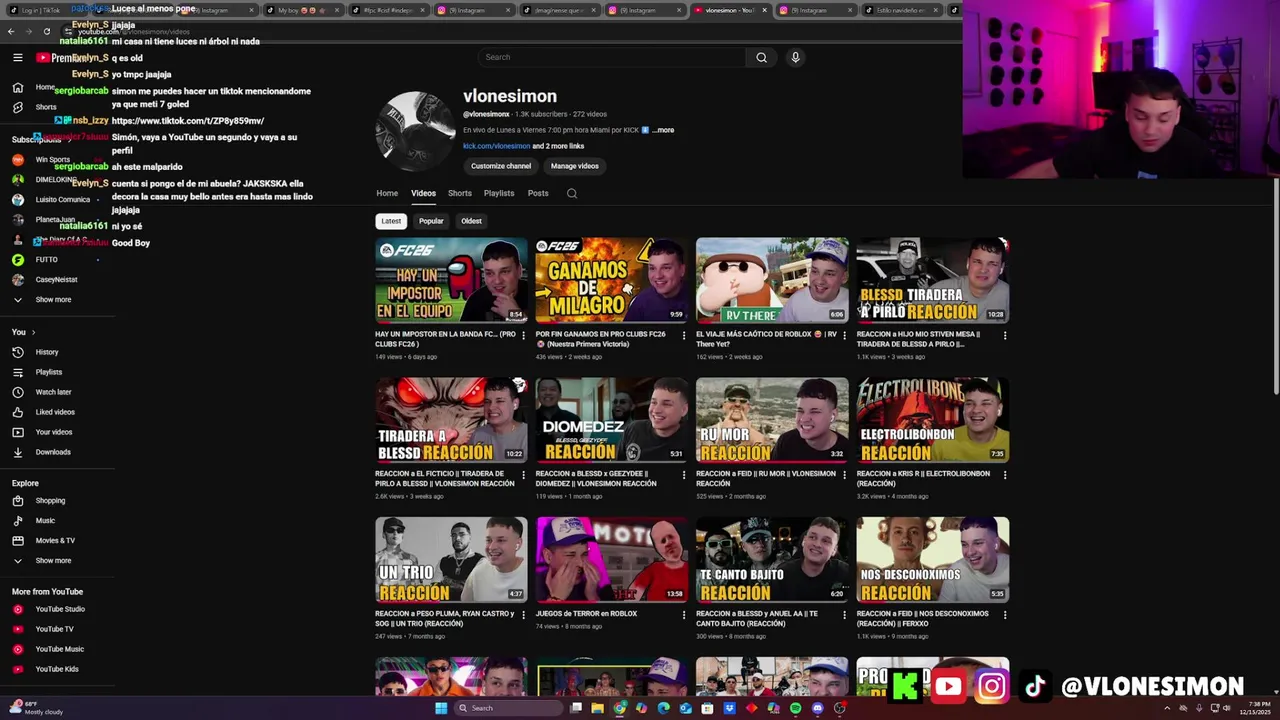Play the GANAMOS DE MILAGRO video thumbnail
Screen dimensions: 1280x720
coord(611,280)
